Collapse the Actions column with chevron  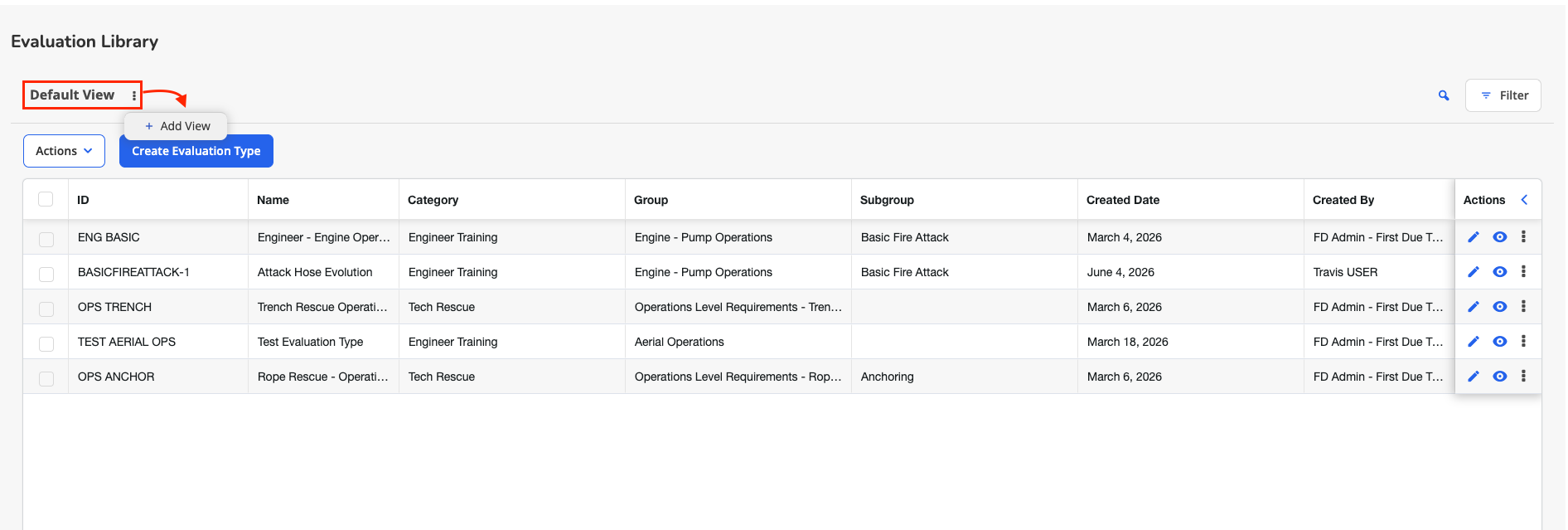1524,200
